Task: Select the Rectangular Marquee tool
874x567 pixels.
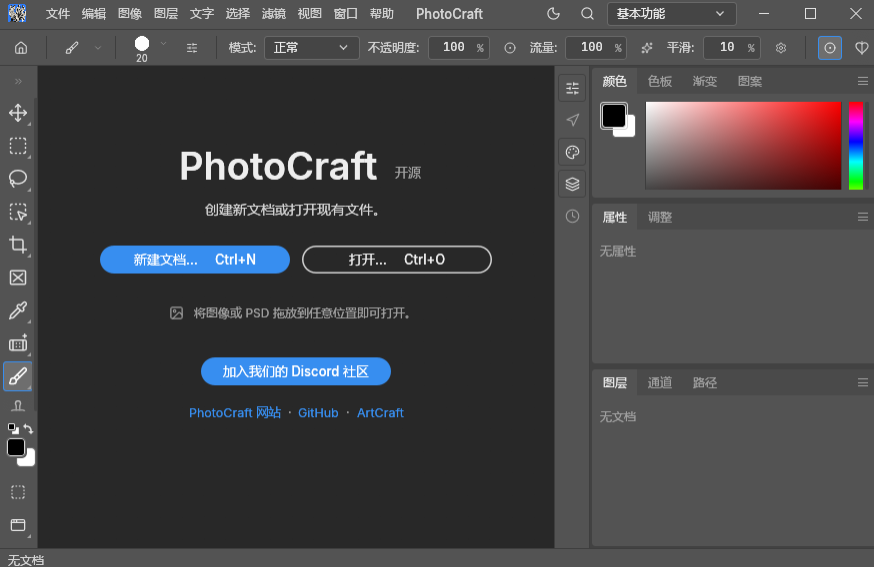Action: [x=18, y=146]
